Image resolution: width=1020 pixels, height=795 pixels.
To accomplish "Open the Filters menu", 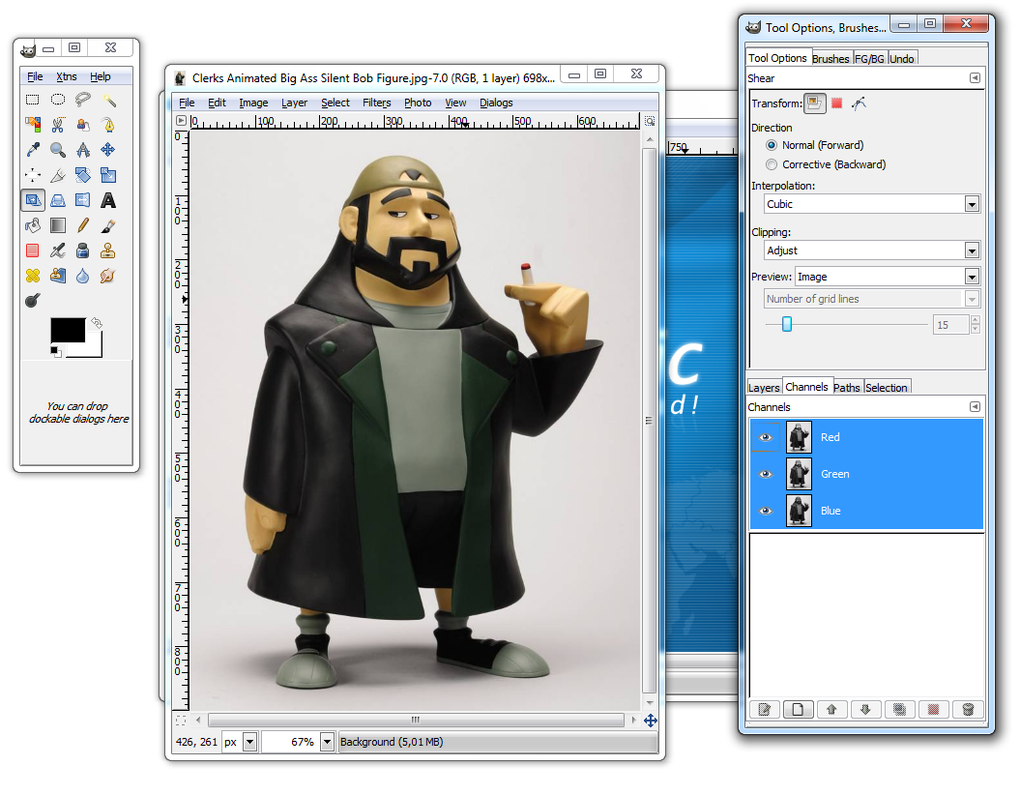I will click(376, 102).
